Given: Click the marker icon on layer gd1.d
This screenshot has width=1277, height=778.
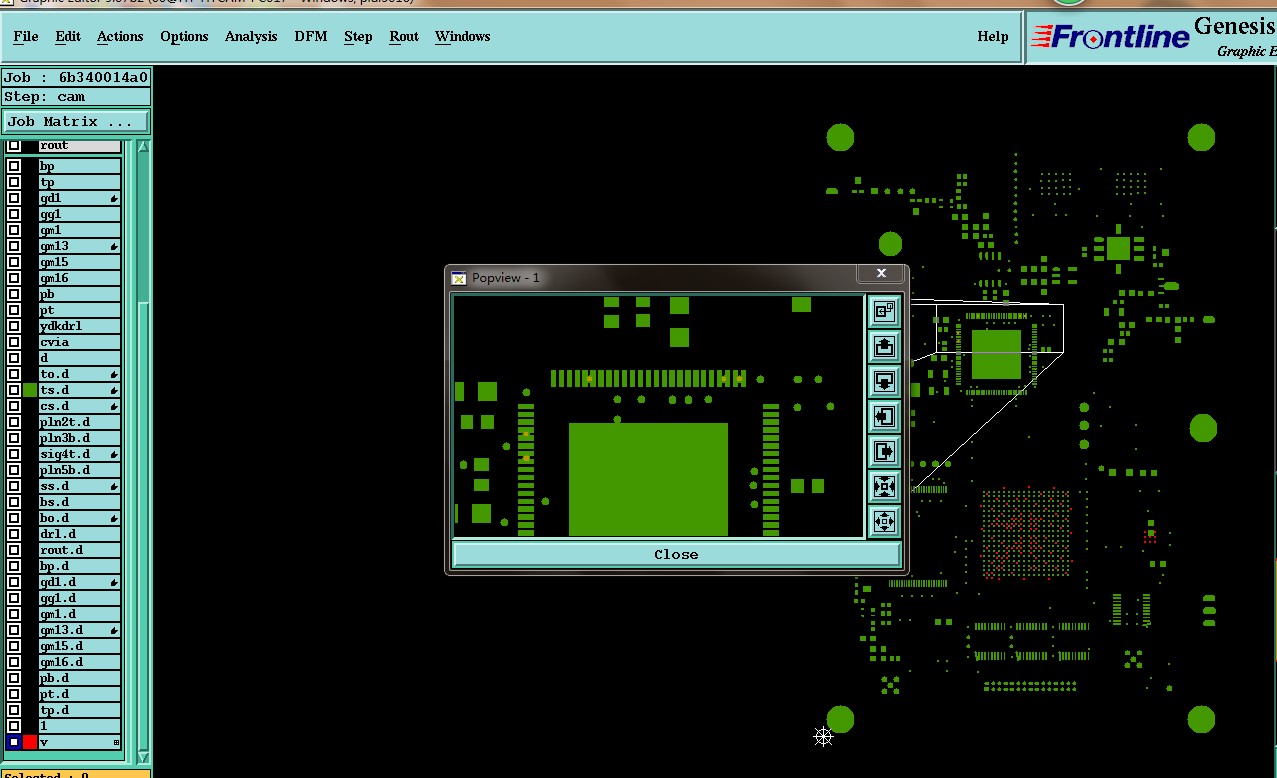Looking at the screenshot, I should [114, 582].
